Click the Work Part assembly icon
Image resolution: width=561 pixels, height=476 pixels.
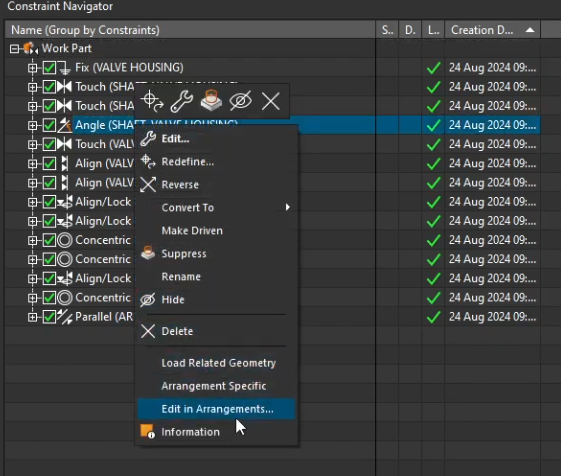tap(30, 48)
